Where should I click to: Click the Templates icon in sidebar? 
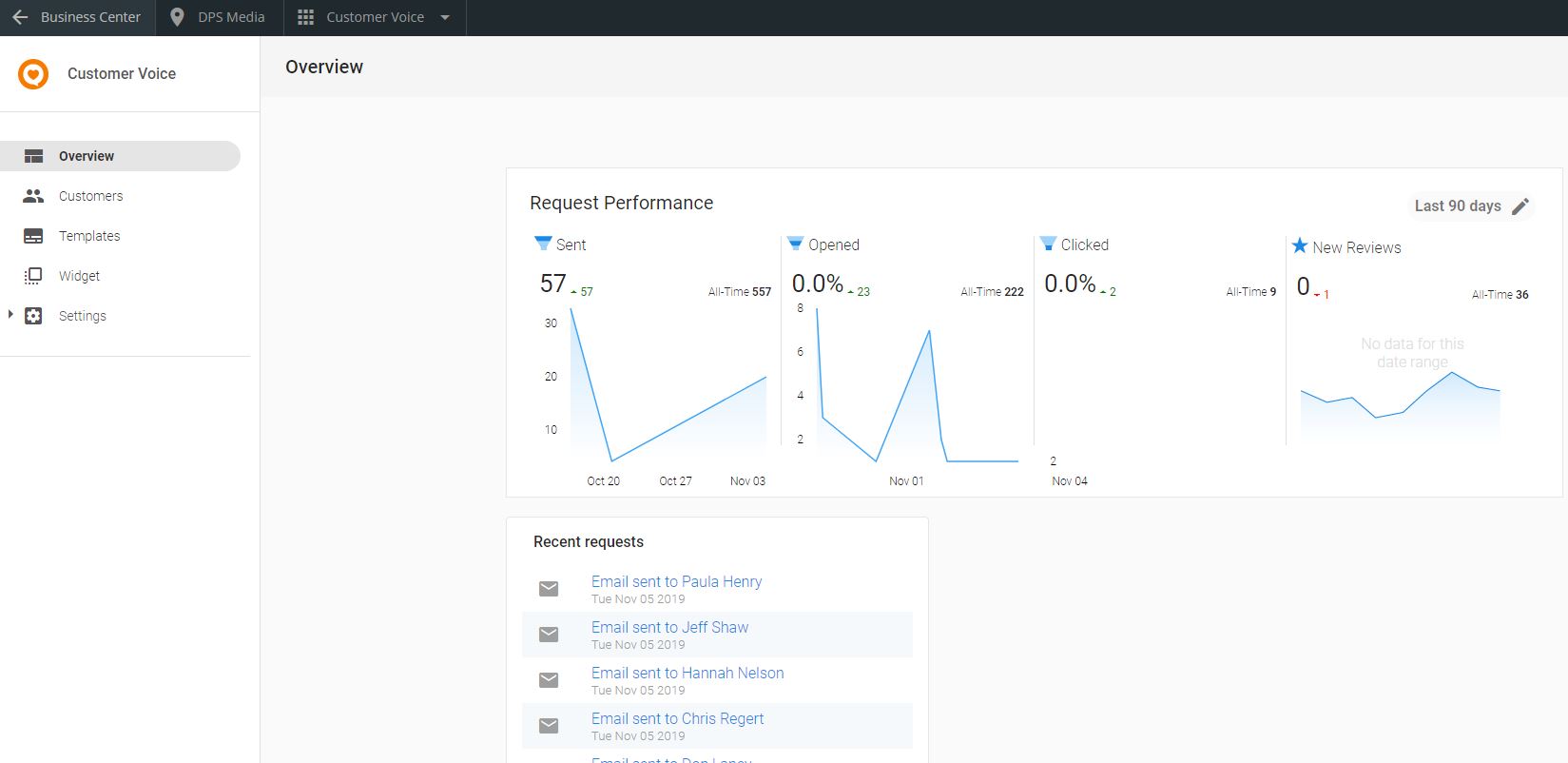33,236
